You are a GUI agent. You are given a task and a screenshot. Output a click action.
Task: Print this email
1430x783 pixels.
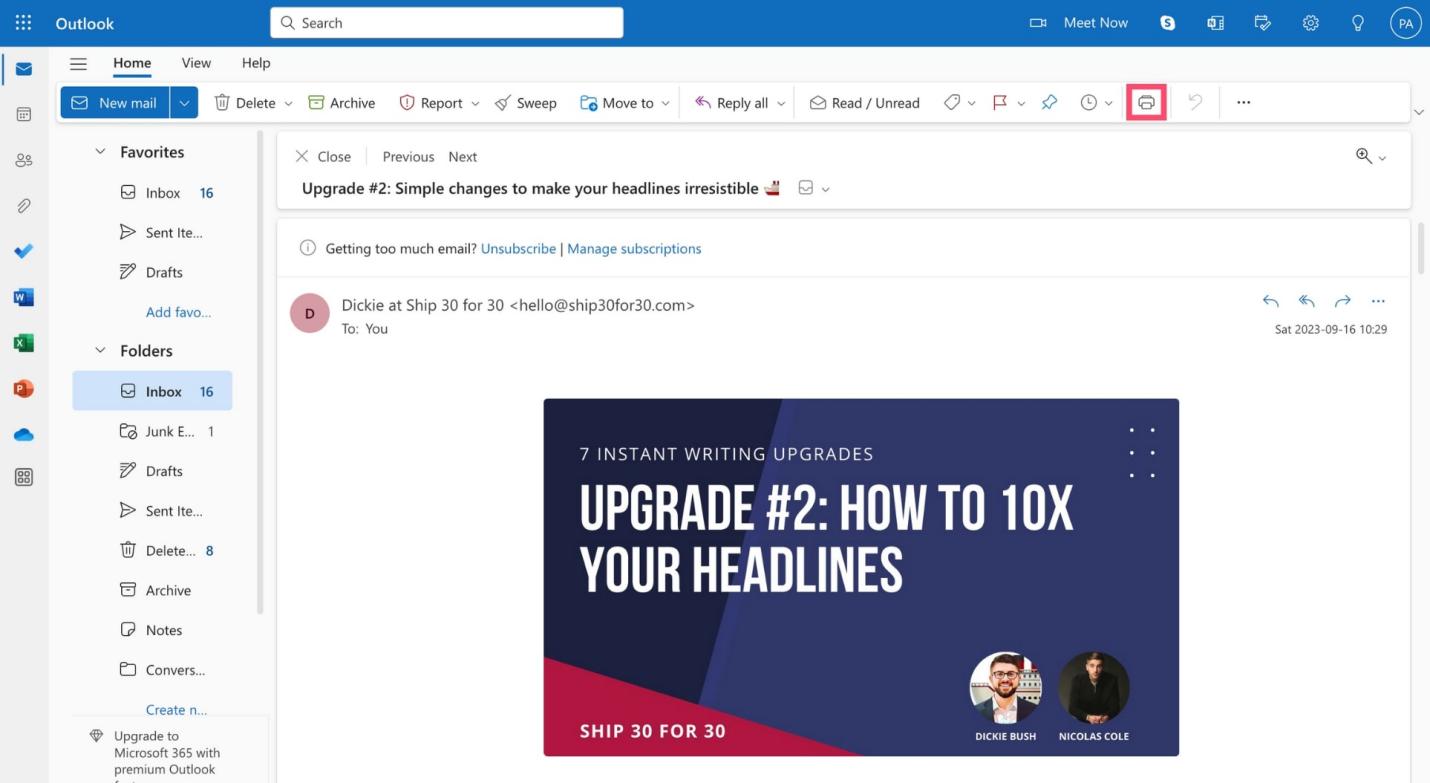tap(1146, 102)
